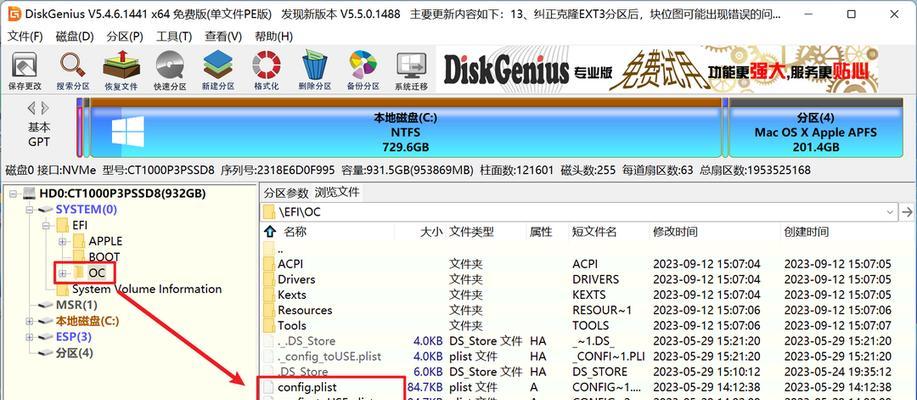Image resolution: width=917 pixels, height=400 pixels.
Task: Open the 分区(P) menu
Action: [125, 36]
